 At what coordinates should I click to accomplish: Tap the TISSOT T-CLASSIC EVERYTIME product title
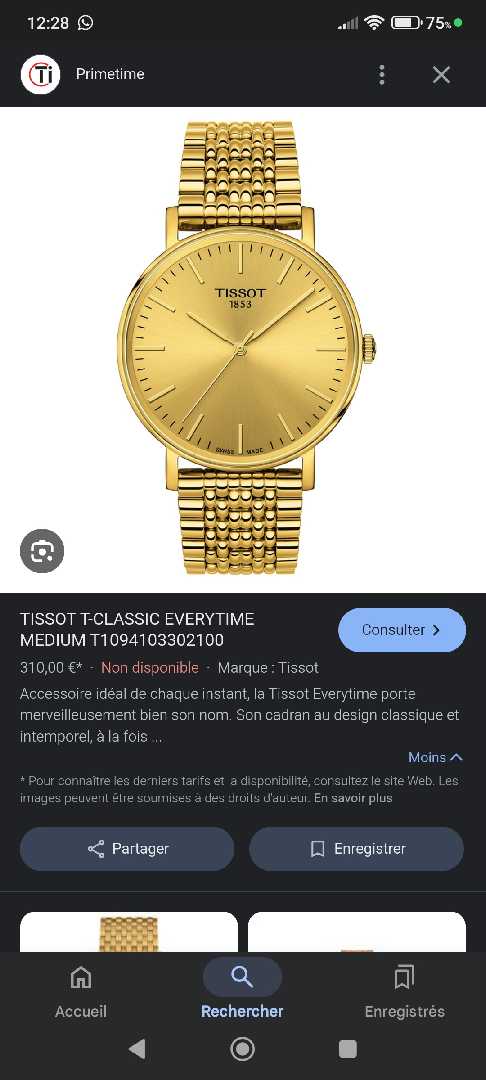tap(137, 630)
